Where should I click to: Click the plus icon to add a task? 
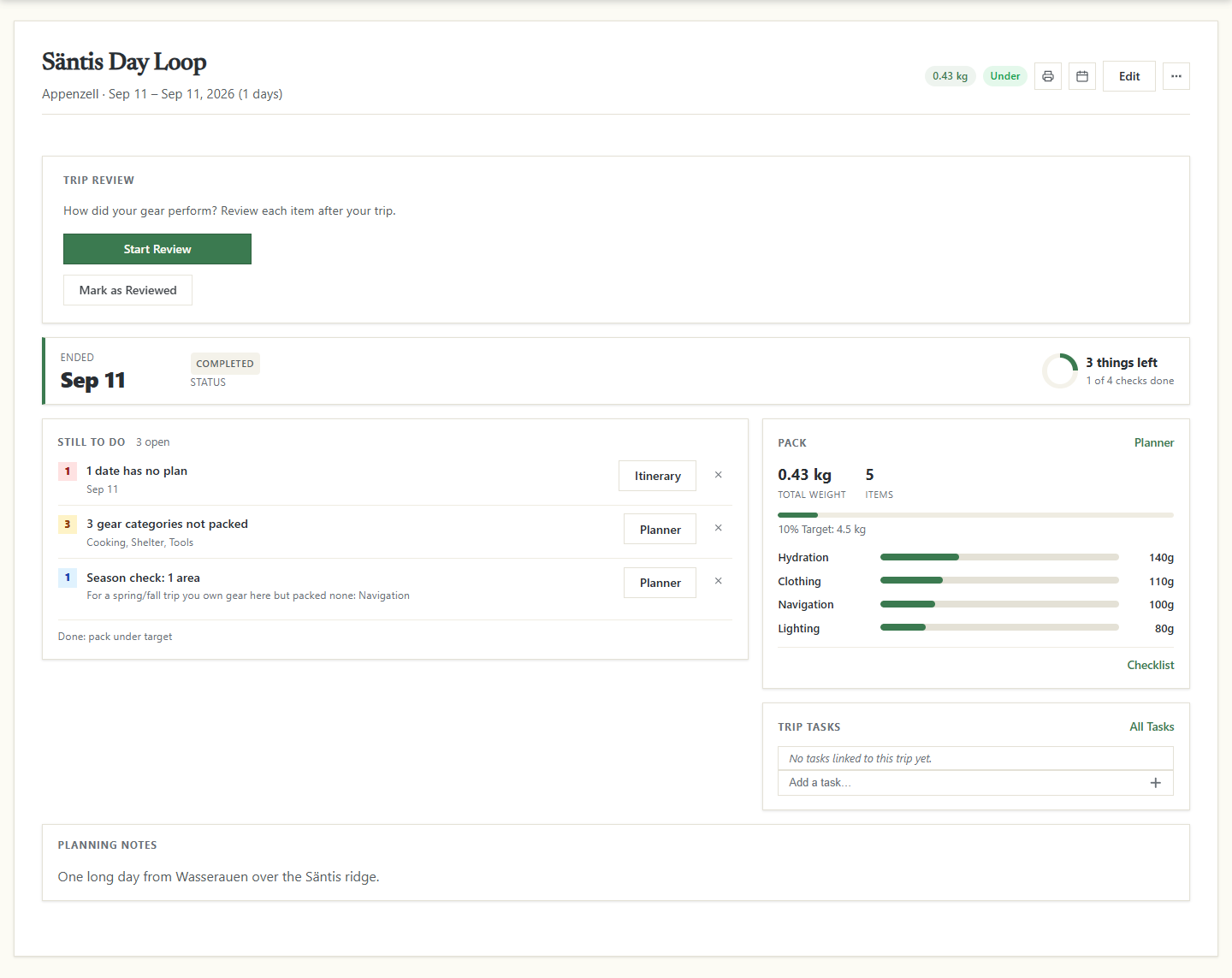tap(1156, 783)
